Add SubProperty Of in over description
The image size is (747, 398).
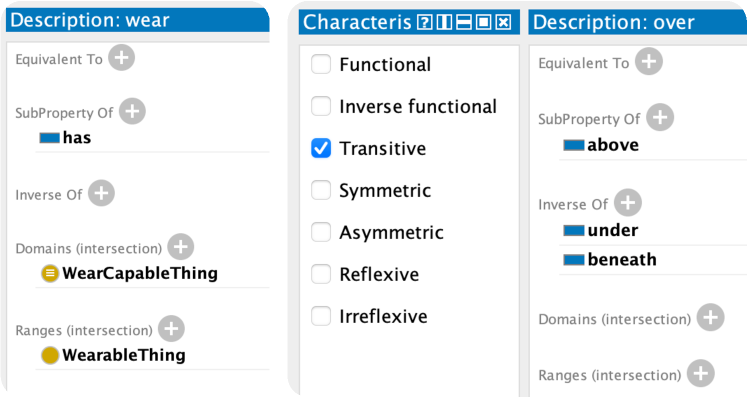point(660,117)
